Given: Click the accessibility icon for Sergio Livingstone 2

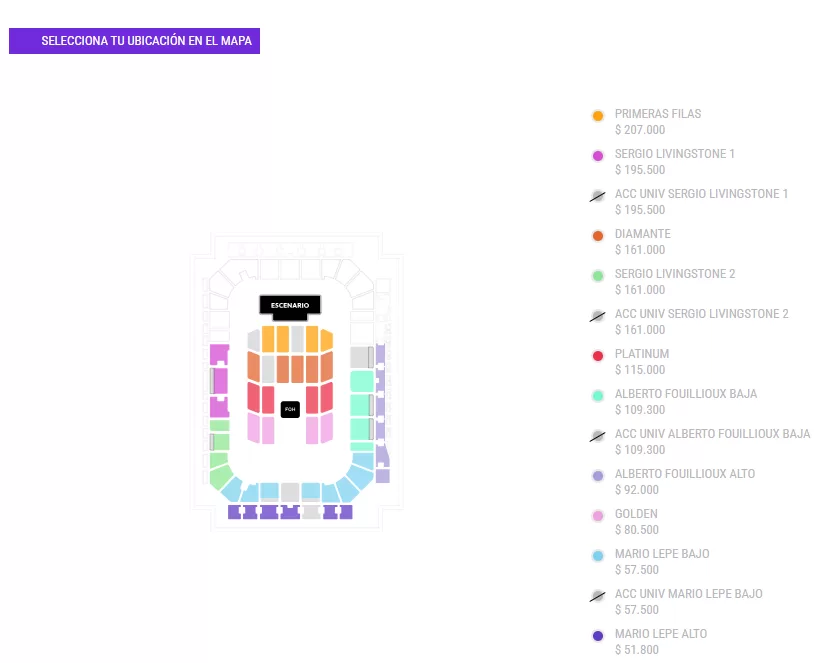Looking at the screenshot, I should tap(598, 316).
